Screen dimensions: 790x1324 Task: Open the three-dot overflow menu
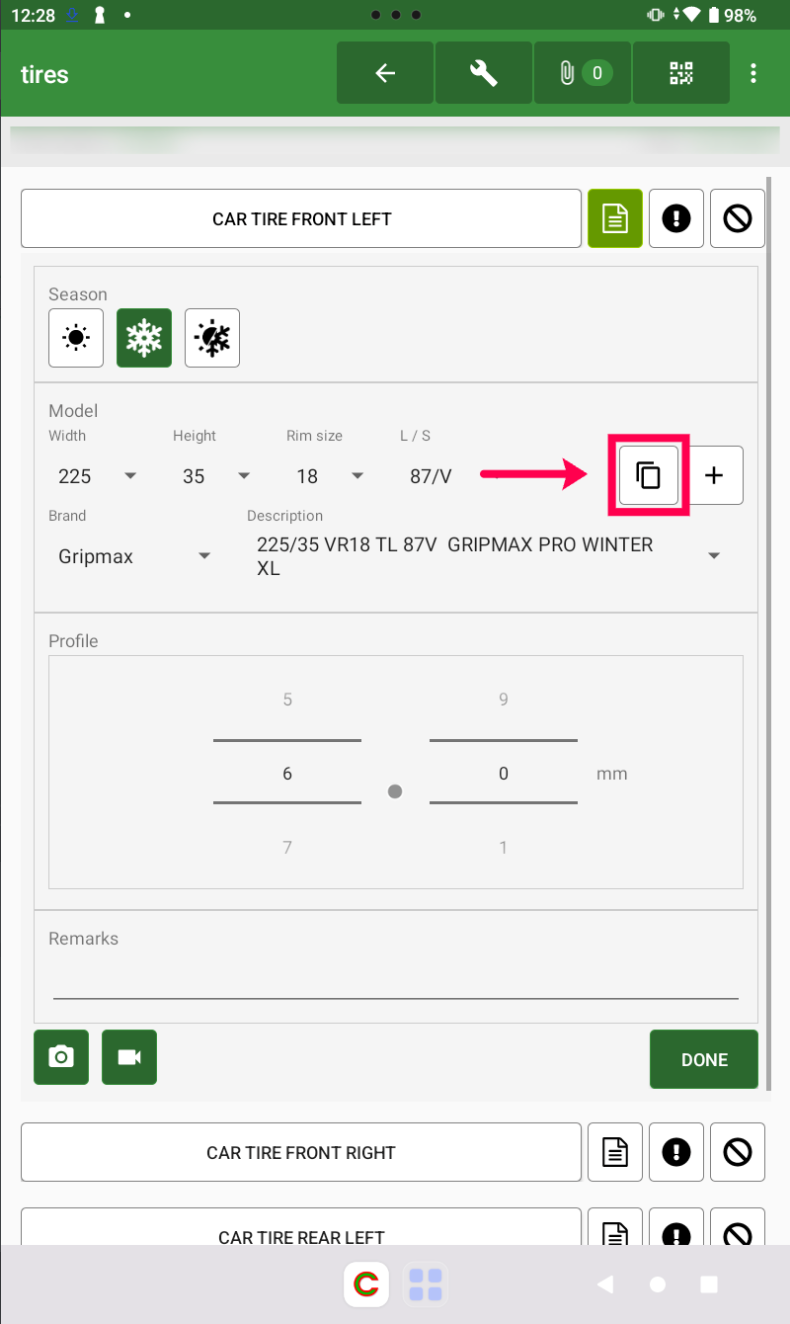(x=753, y=73)
